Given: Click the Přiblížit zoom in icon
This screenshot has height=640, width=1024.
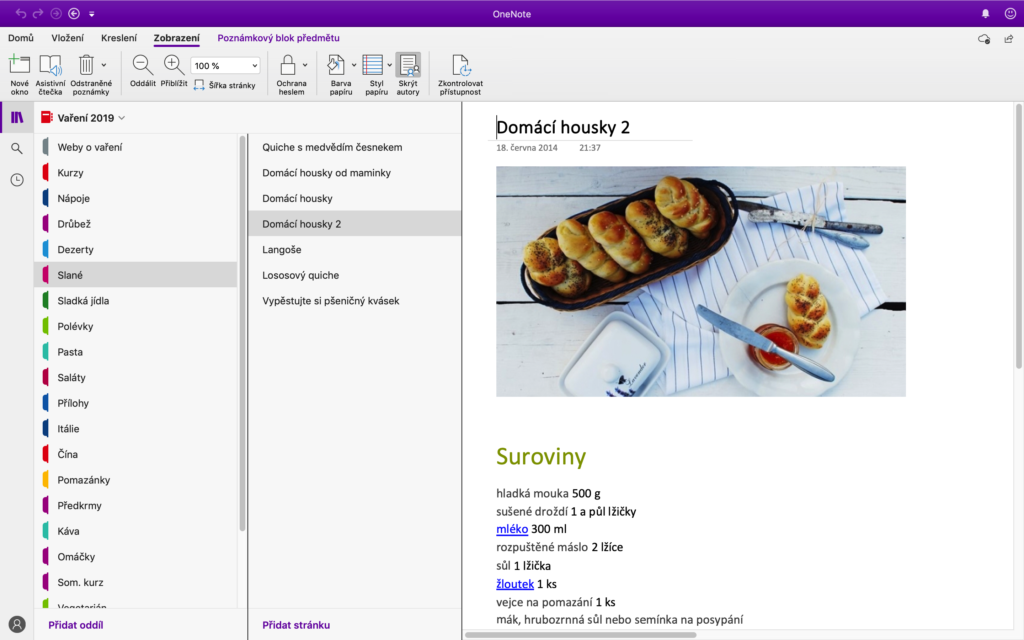Looking at the screenshot, I should coord(174,66).
